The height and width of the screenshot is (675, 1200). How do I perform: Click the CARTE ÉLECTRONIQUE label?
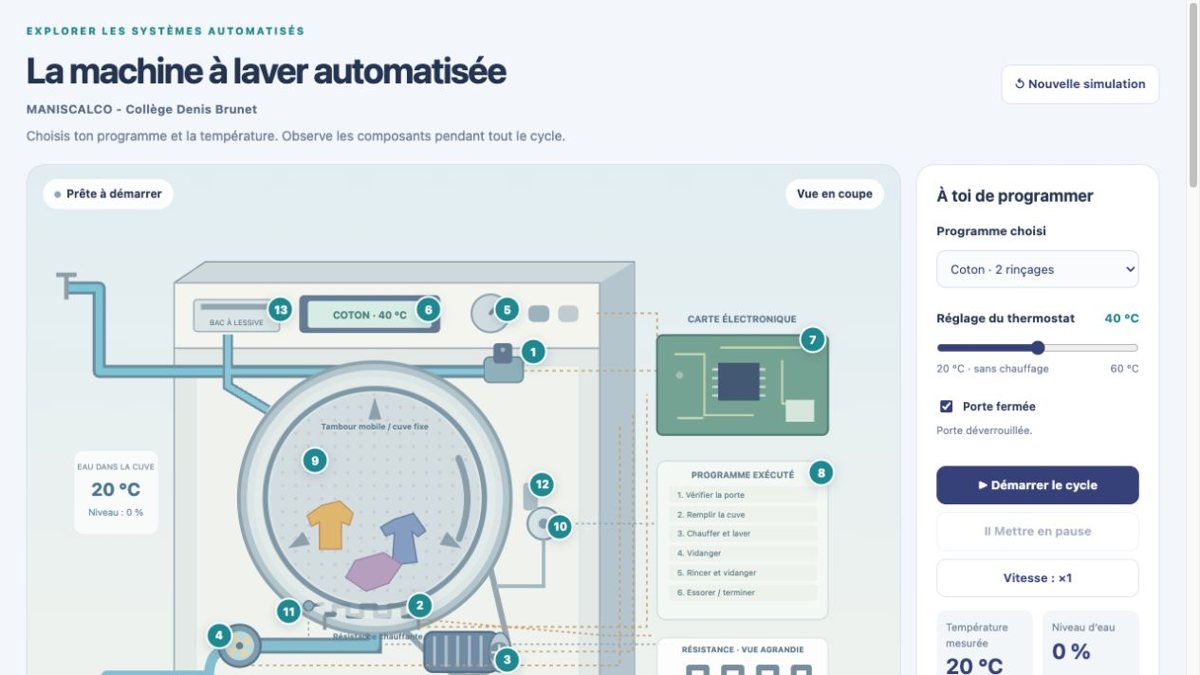(742, 319)
